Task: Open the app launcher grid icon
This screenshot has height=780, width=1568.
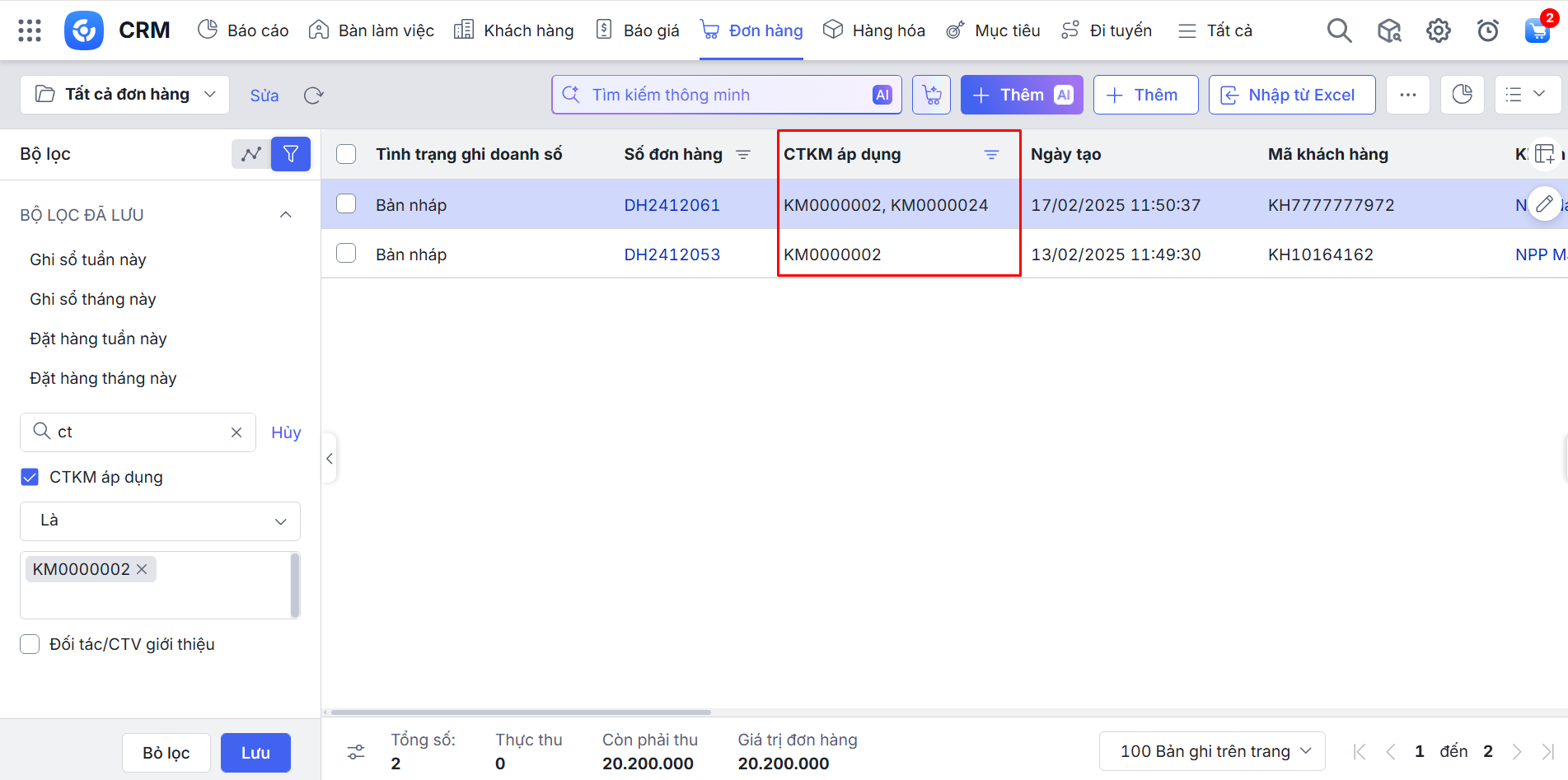Action: pyautogui.click(x=30, y=30)
